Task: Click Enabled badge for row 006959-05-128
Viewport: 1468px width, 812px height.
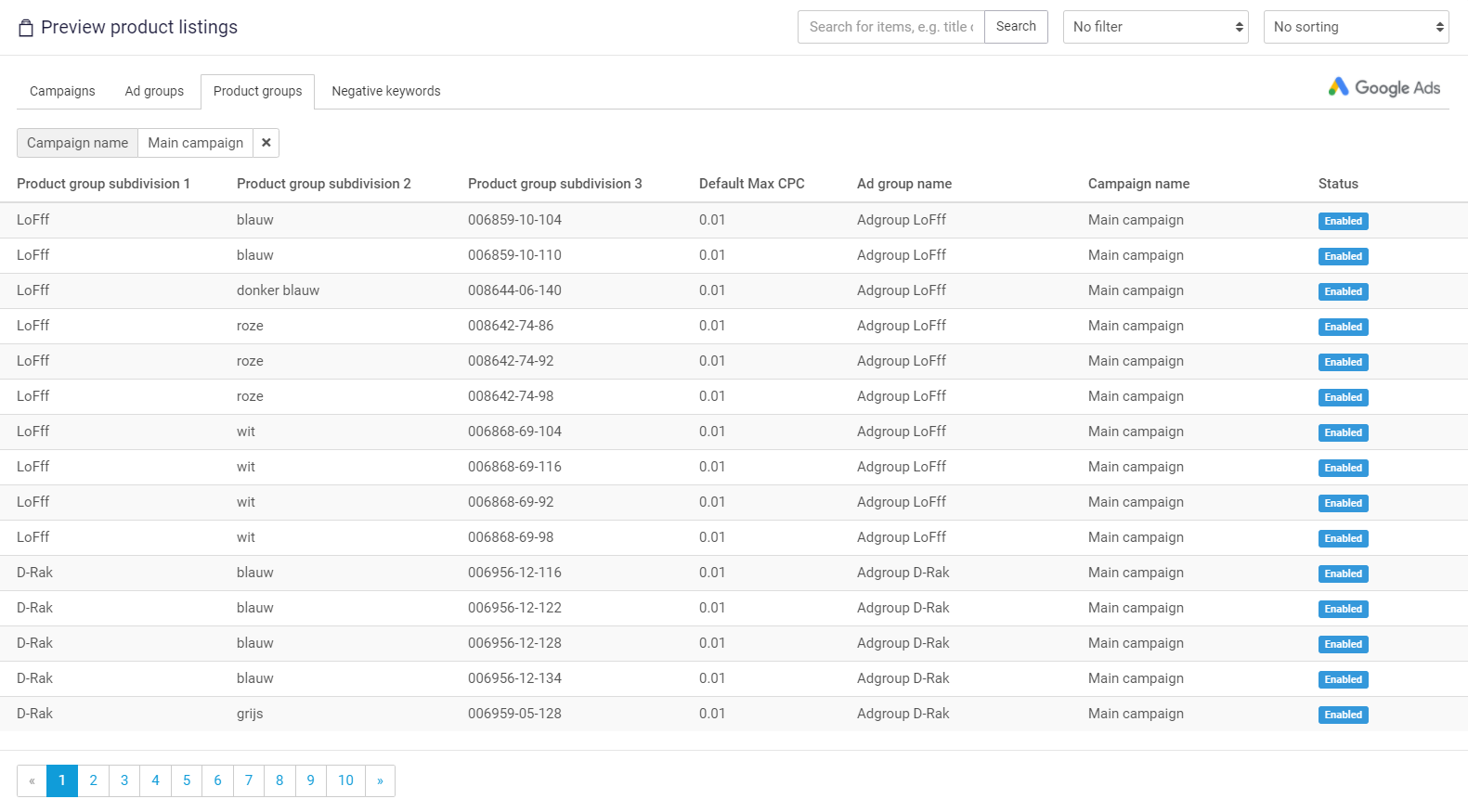Action: coord(1343,715)
